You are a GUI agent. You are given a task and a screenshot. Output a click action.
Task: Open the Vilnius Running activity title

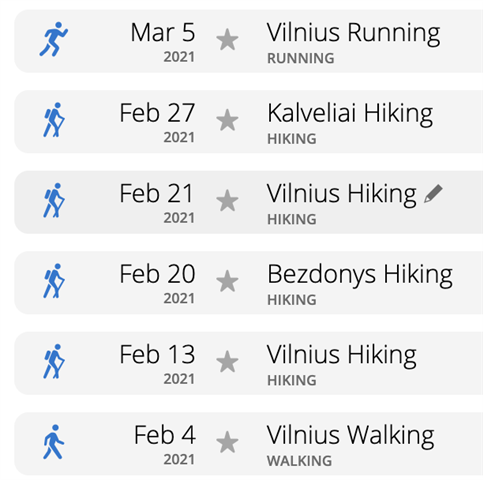coord(353,34)
